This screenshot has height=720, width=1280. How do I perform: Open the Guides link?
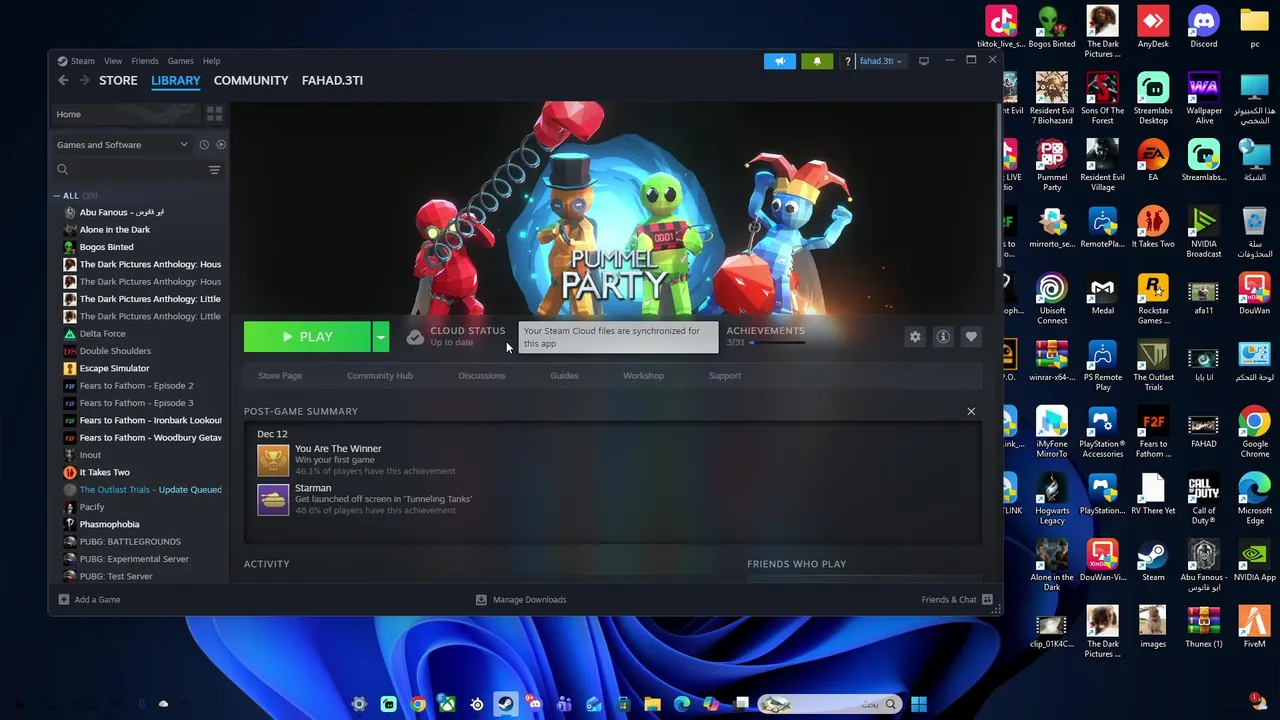tap(564, 376)
